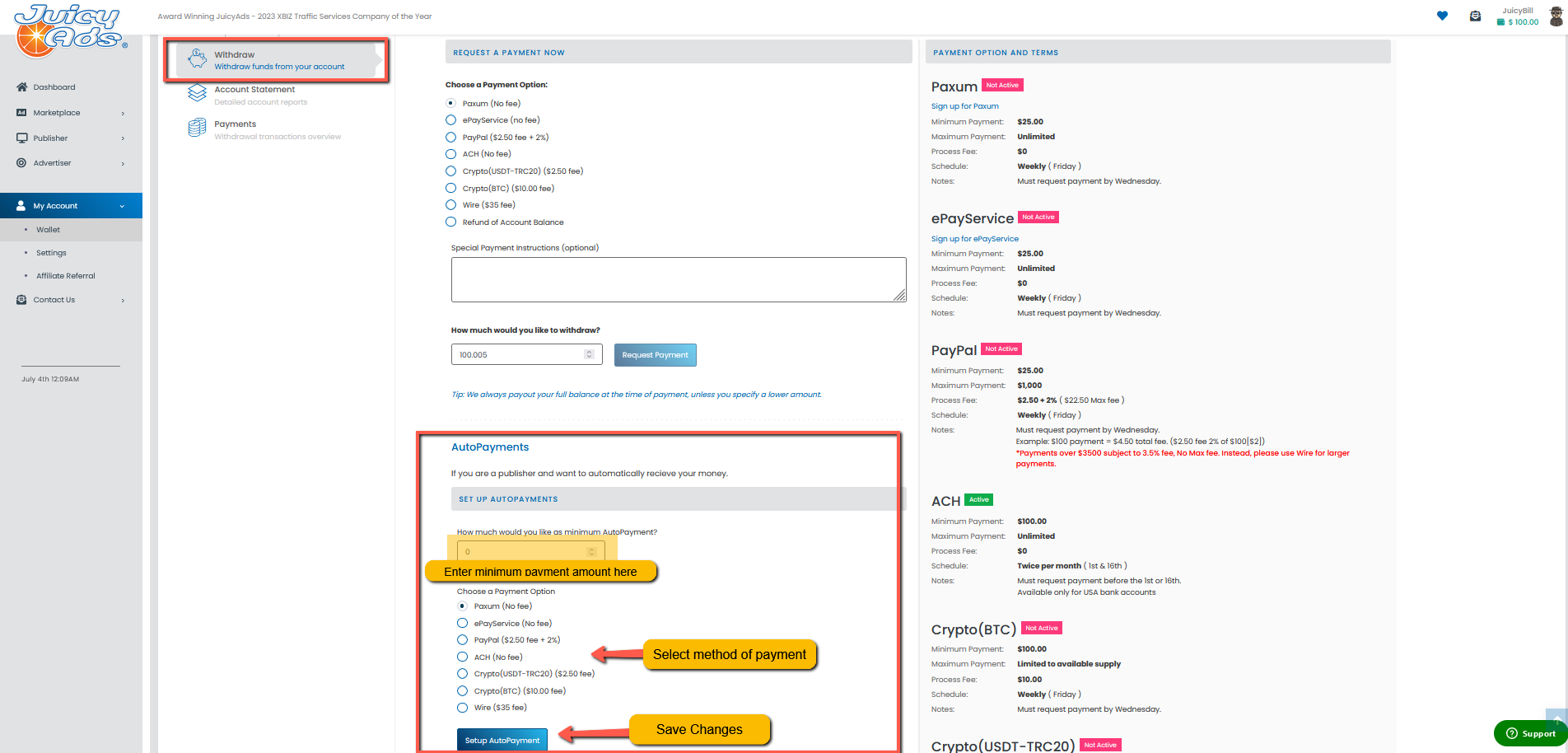Open the green Support chat button
Screen dimensions: 1568x753
(x=1531, y=733)
